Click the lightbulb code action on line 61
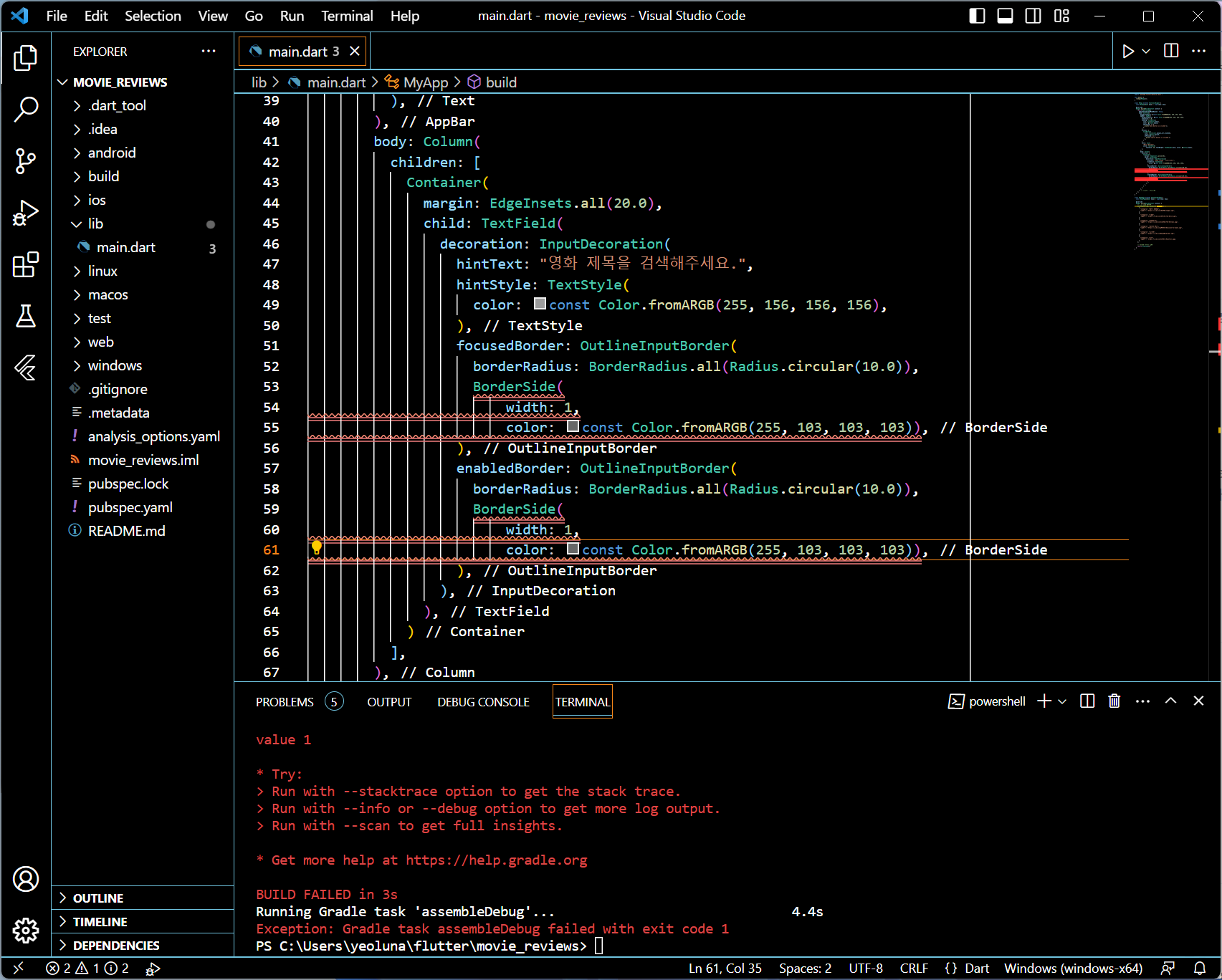 316,548
